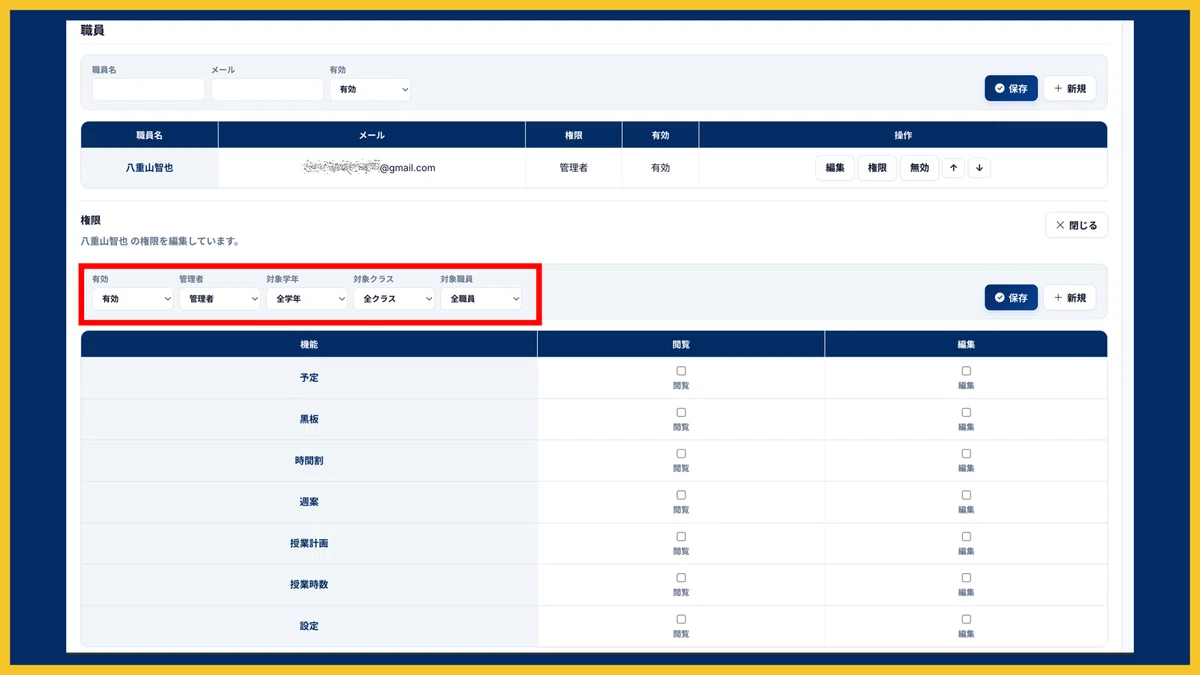Tick the 閲覧 checkbox for 予定
This screenshot has height=675, width=1200.
point(681,371)
